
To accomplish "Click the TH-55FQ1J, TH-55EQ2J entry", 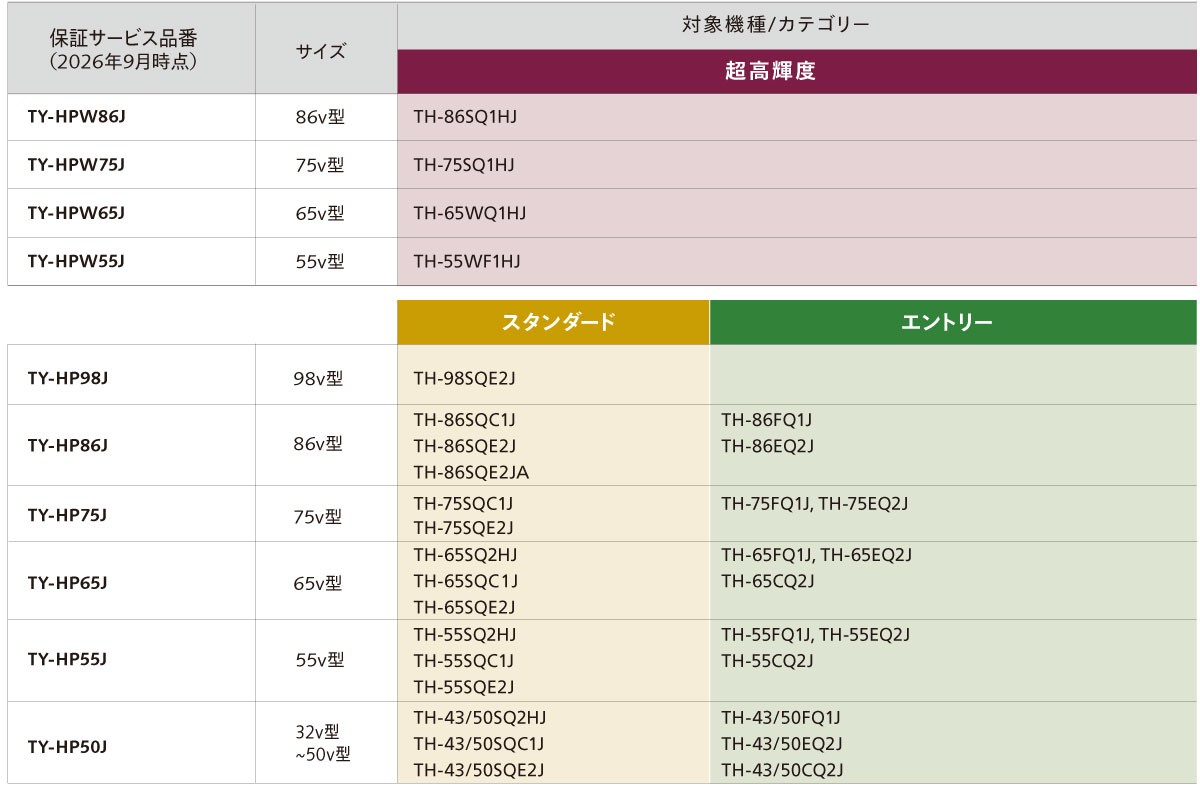I will click(815, 634).
